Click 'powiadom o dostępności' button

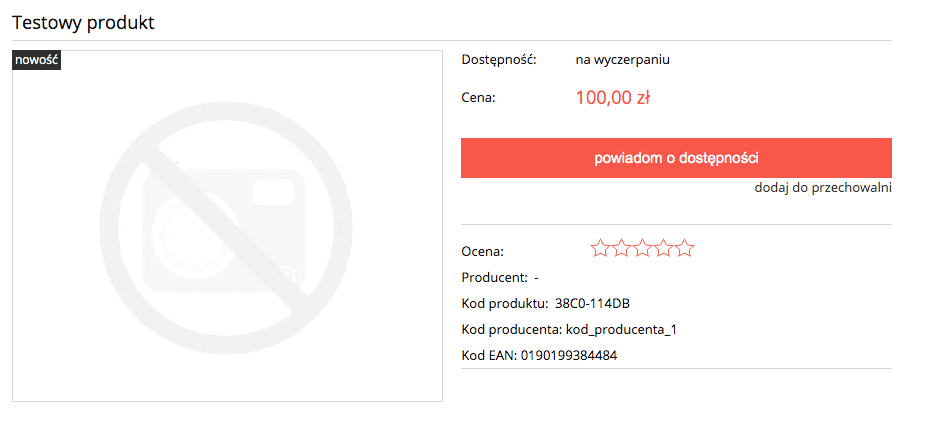[x=676, y=158]
